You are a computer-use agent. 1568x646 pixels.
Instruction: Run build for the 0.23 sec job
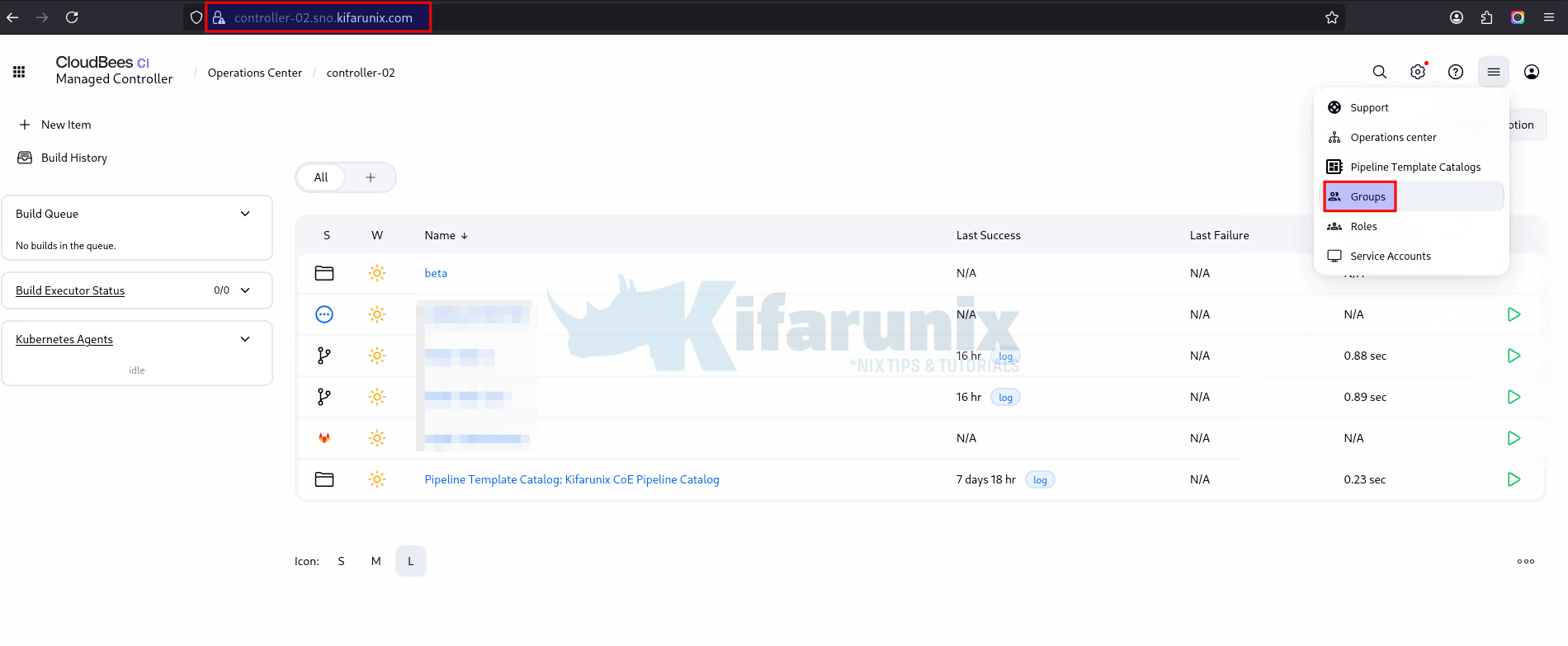pyautogui.click(x=1514, y=479)
